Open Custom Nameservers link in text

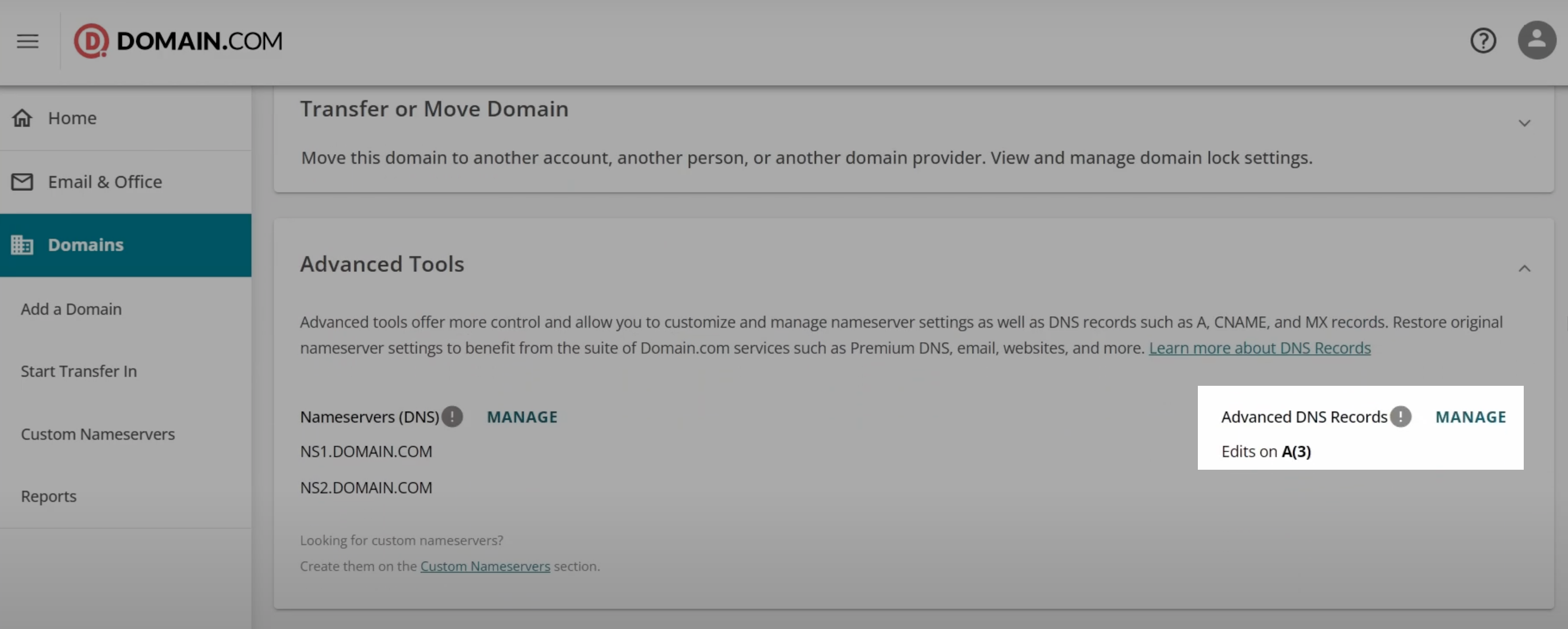pos(485,566)
